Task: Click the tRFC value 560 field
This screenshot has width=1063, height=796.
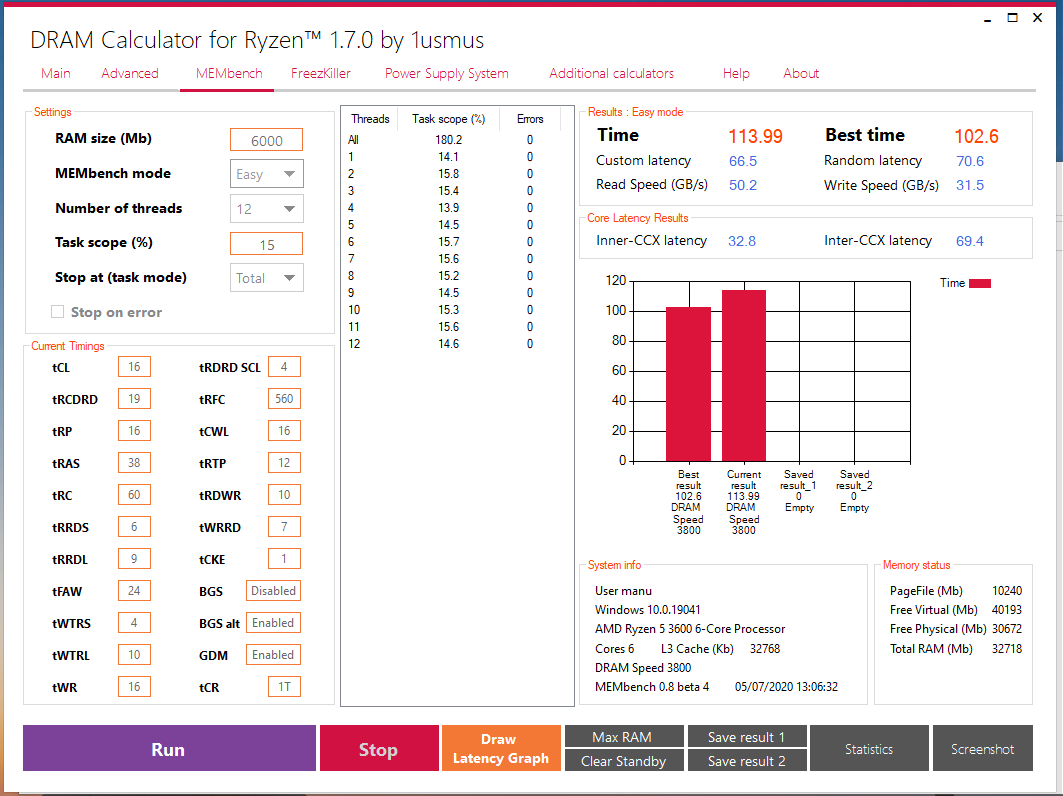Action: click(x=284, y=399)
